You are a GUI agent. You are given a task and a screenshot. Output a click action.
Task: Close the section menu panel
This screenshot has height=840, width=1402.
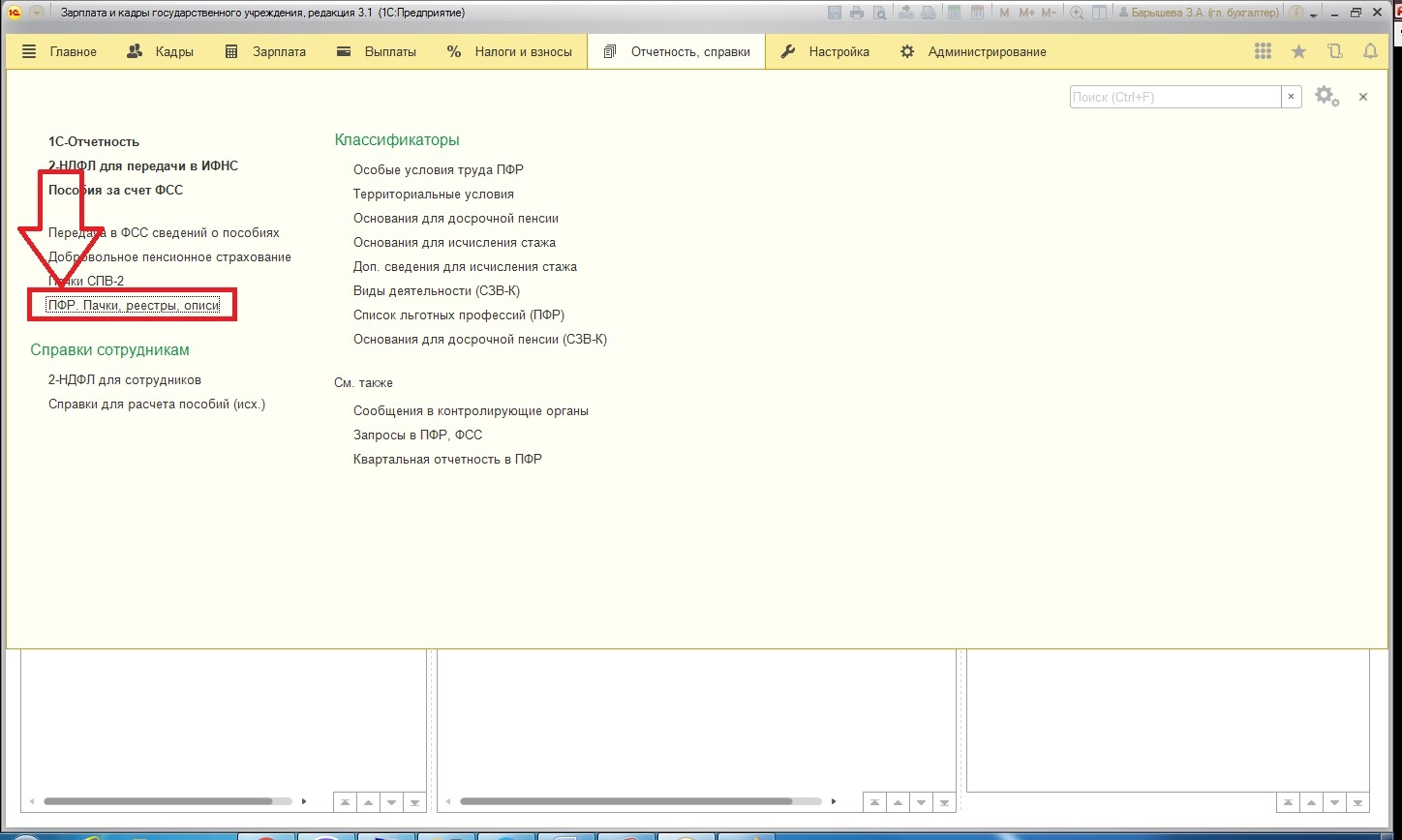[x=1363, y=97]
